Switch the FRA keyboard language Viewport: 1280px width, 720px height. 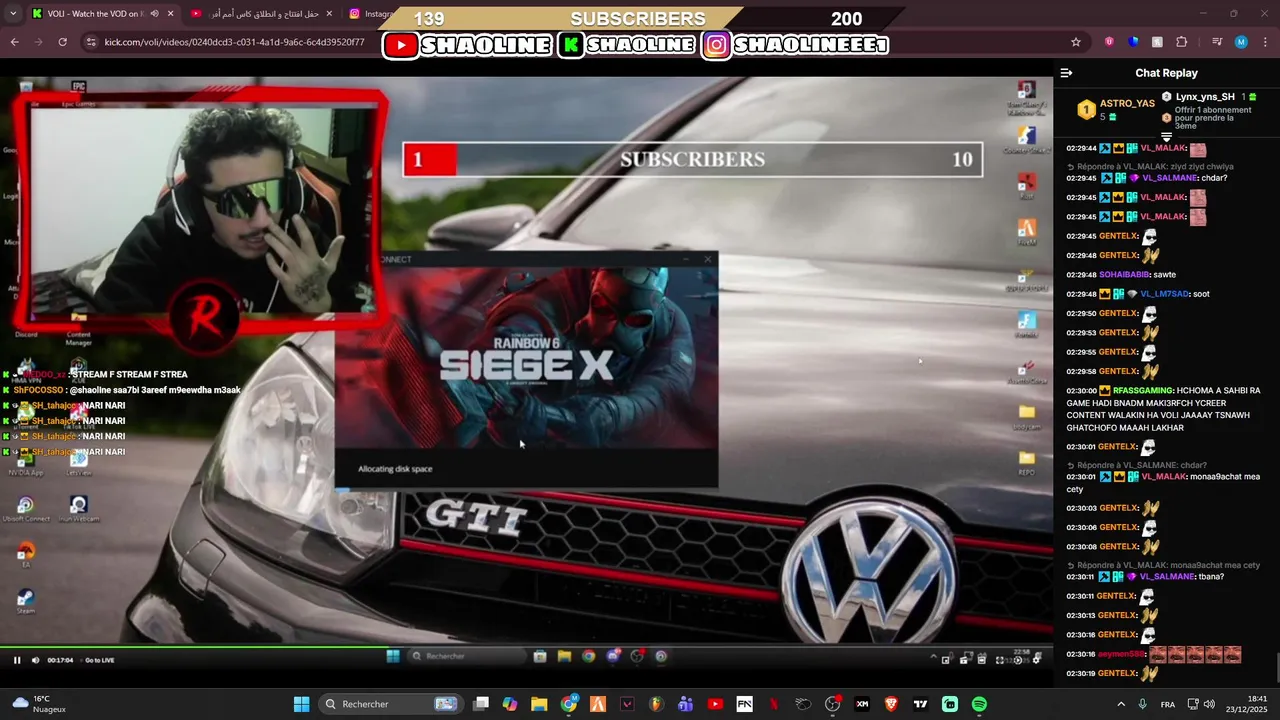1168,704
